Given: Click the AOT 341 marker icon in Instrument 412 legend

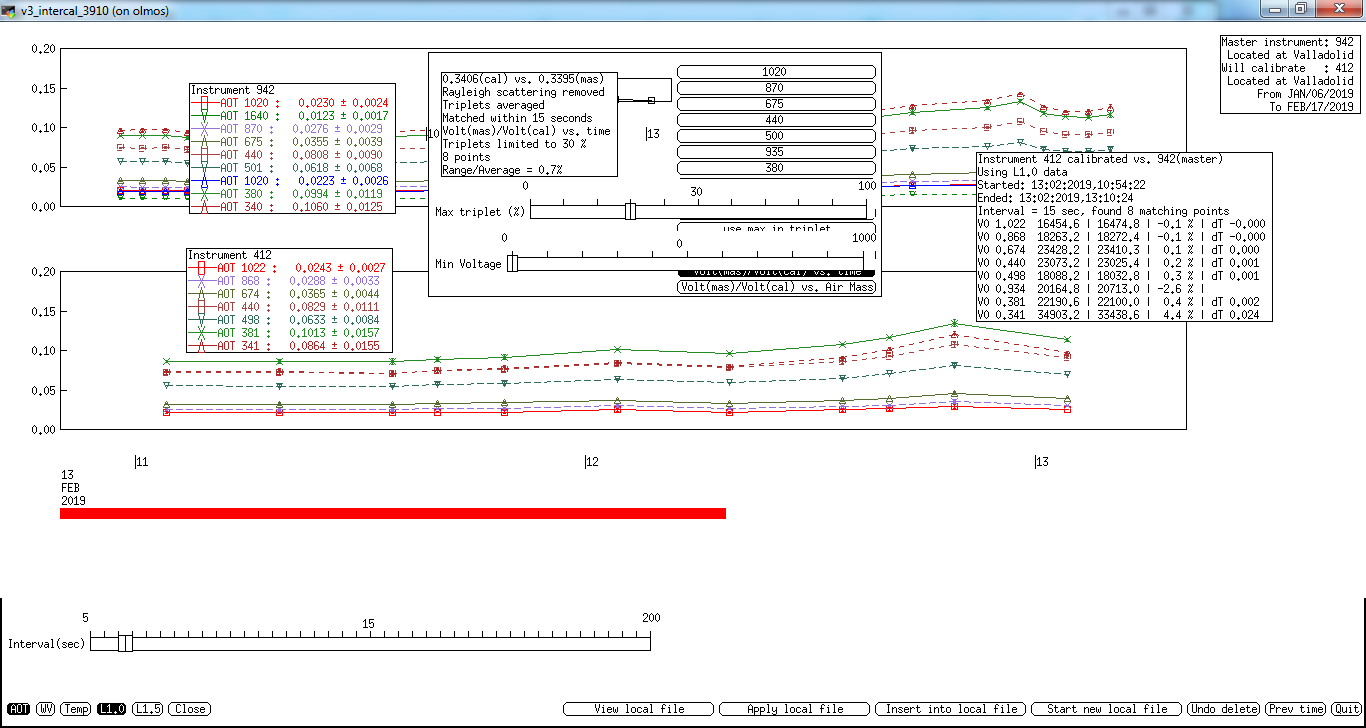Looking at the screenshot, I should click(202, 346).
